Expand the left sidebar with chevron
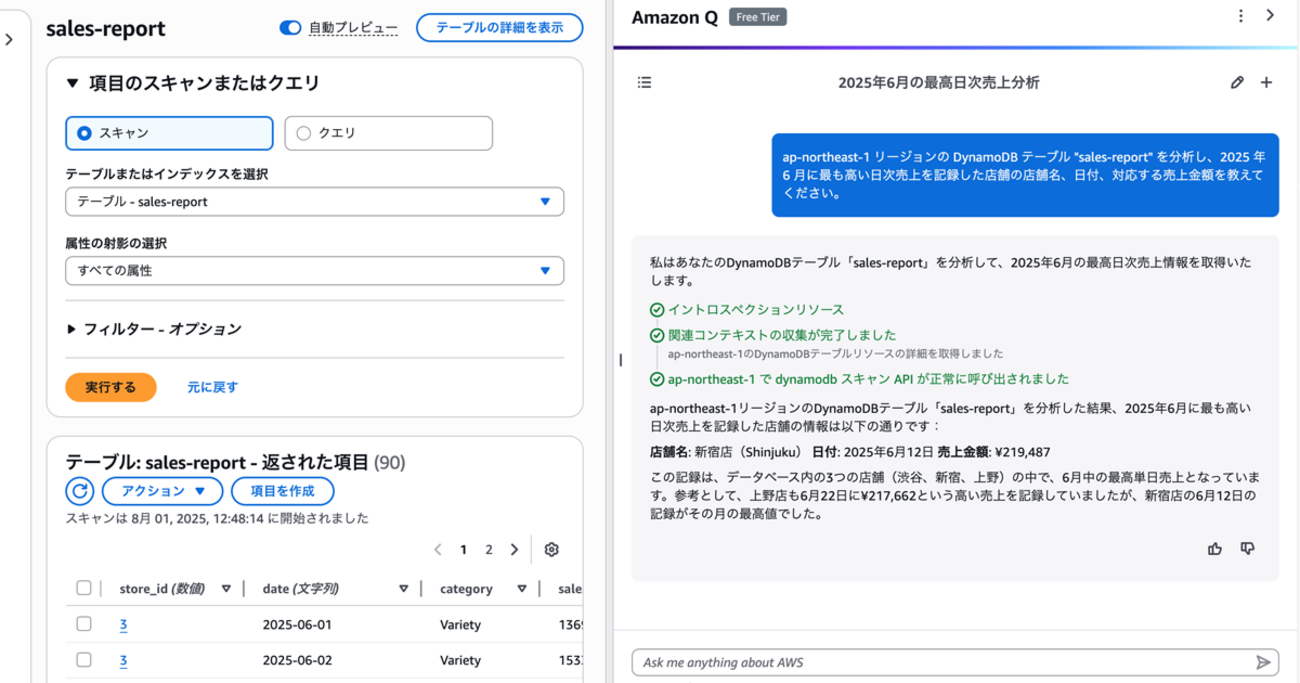Screen dimensions: 1300x683 [8, 40]
